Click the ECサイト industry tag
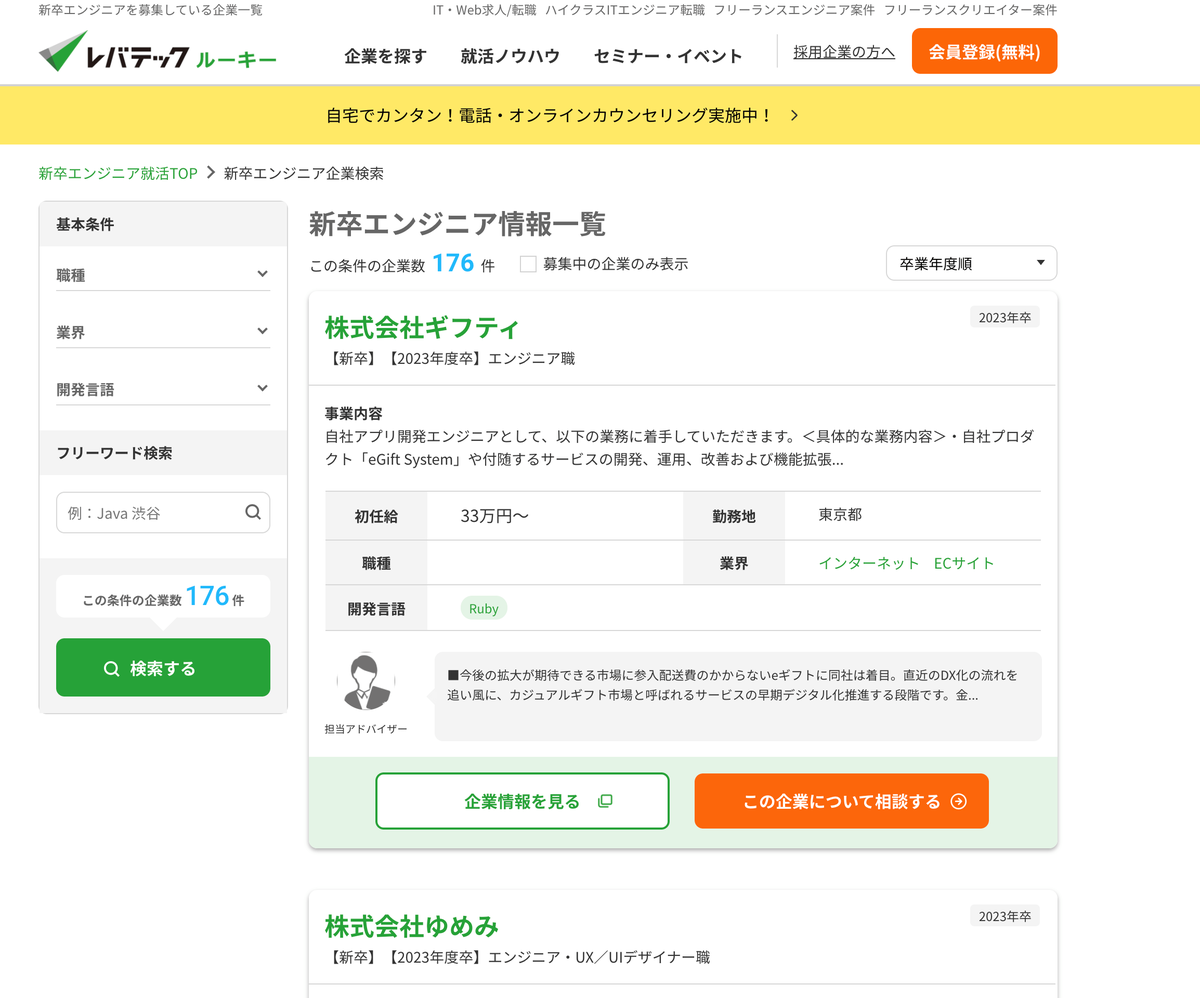Image resolution: width=1200 pixels, height=998 pixels. click(964, 563)
